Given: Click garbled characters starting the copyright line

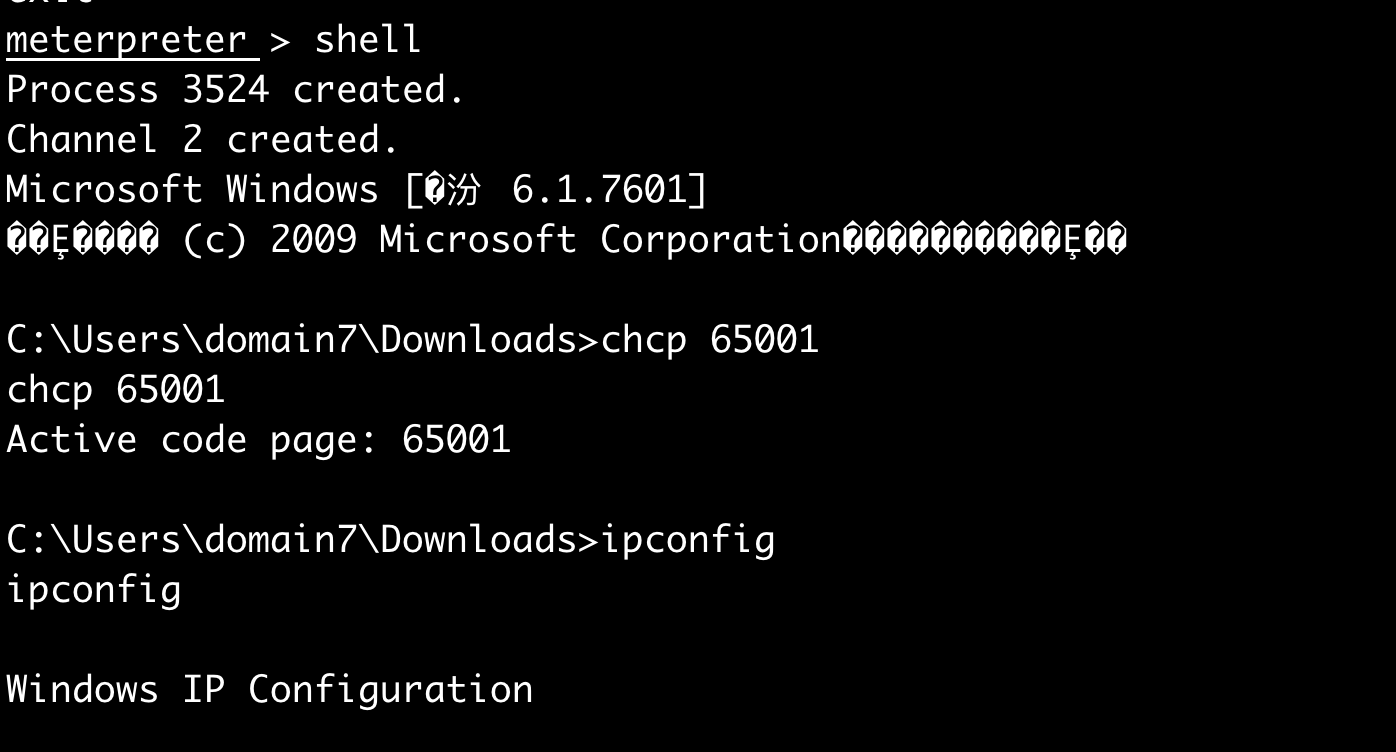Looking at the screenshot, I should click(82, 240).
